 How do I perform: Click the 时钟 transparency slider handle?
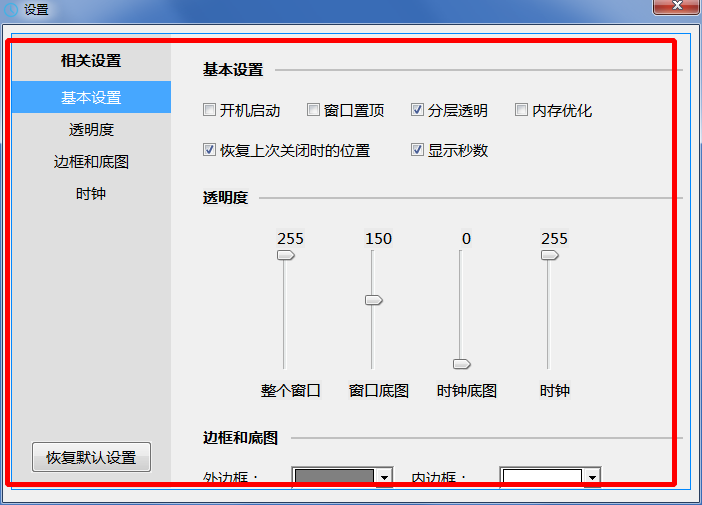pos(549,255)
